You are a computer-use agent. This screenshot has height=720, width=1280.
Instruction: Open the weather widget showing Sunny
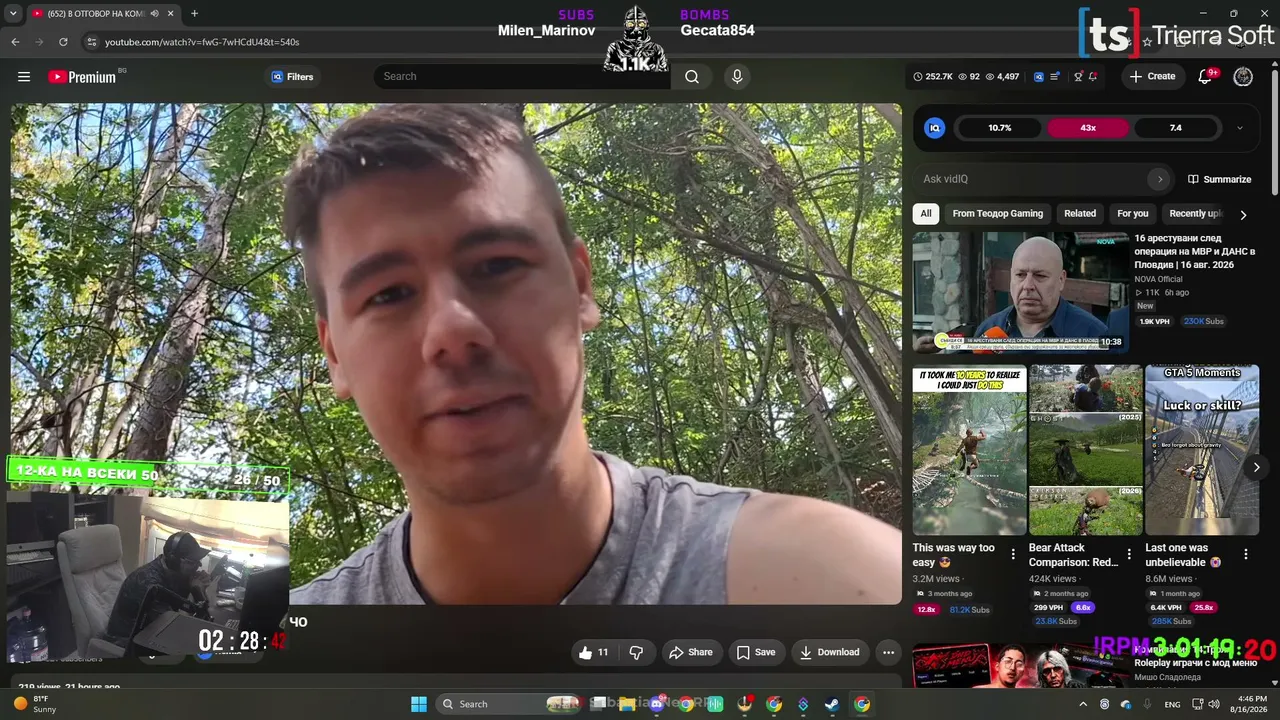[37, 704]
